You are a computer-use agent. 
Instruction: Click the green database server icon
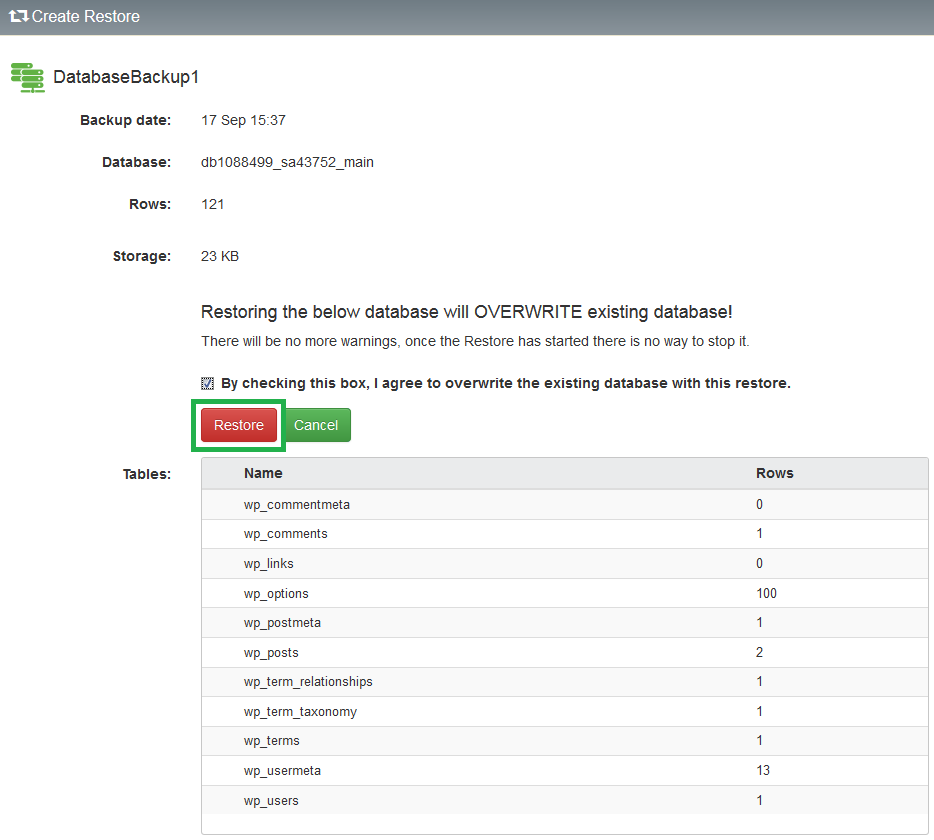[x=27, y=77]
